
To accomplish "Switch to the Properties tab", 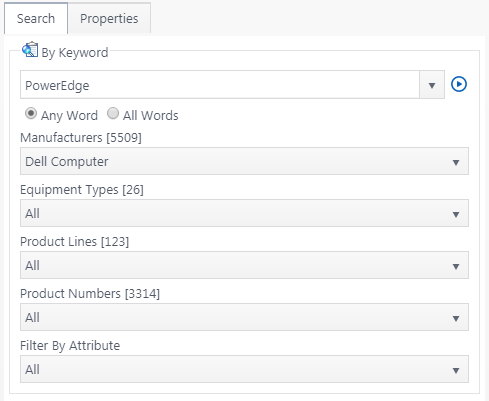I will click(109, 18).
